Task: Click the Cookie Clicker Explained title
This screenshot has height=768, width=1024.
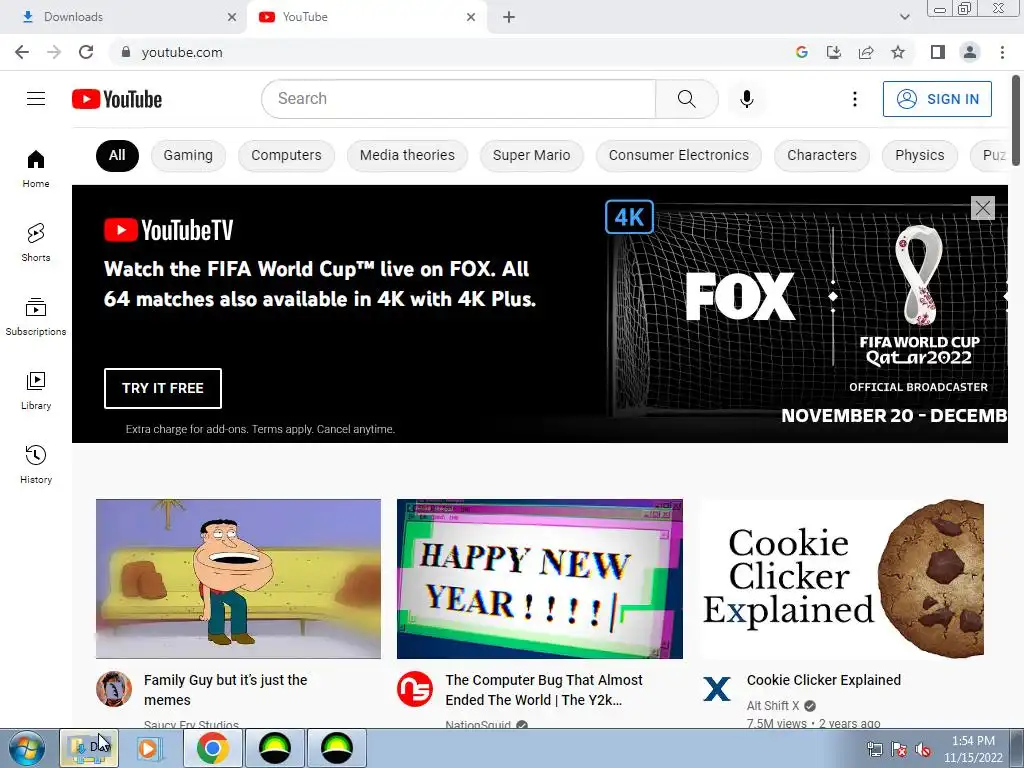Action: click(x=824, y=680)
